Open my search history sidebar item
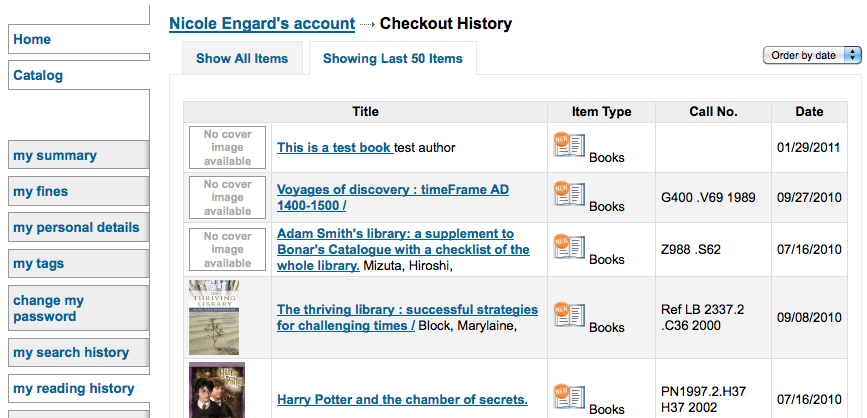The image size is (867, 418). [79, 353]
